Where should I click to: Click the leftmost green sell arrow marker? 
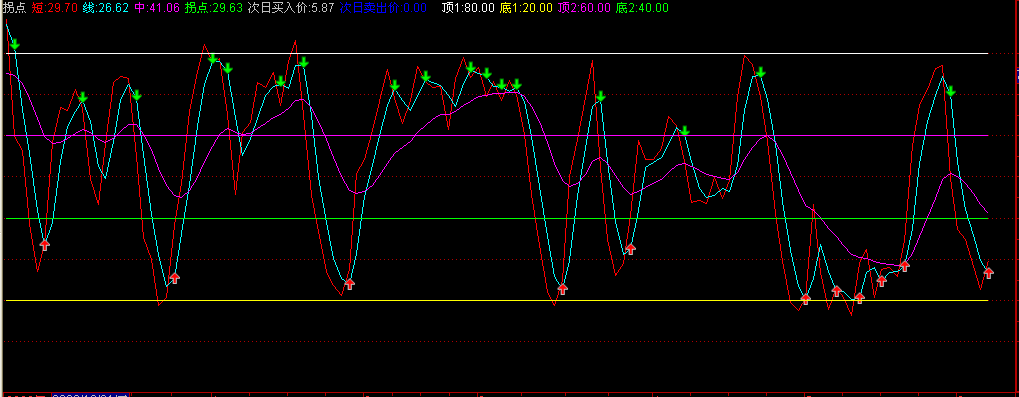[x=15, y=44]
